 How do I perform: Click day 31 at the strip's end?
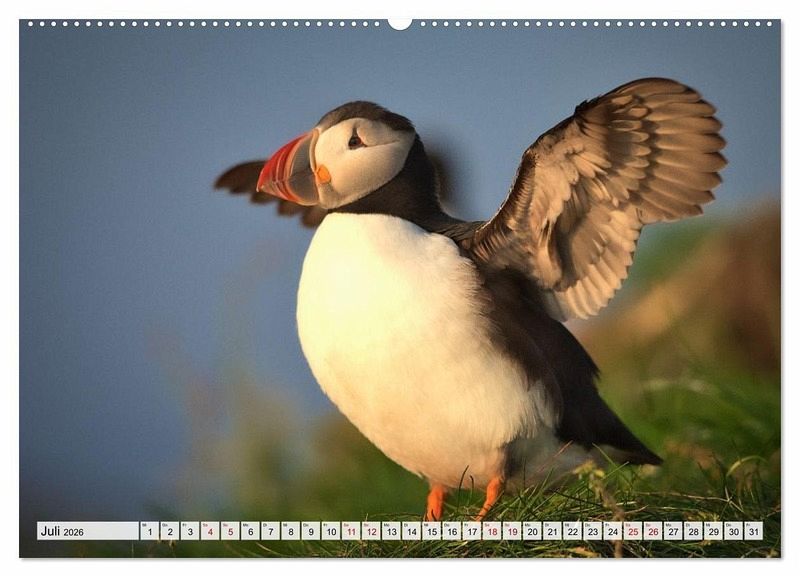752,531
